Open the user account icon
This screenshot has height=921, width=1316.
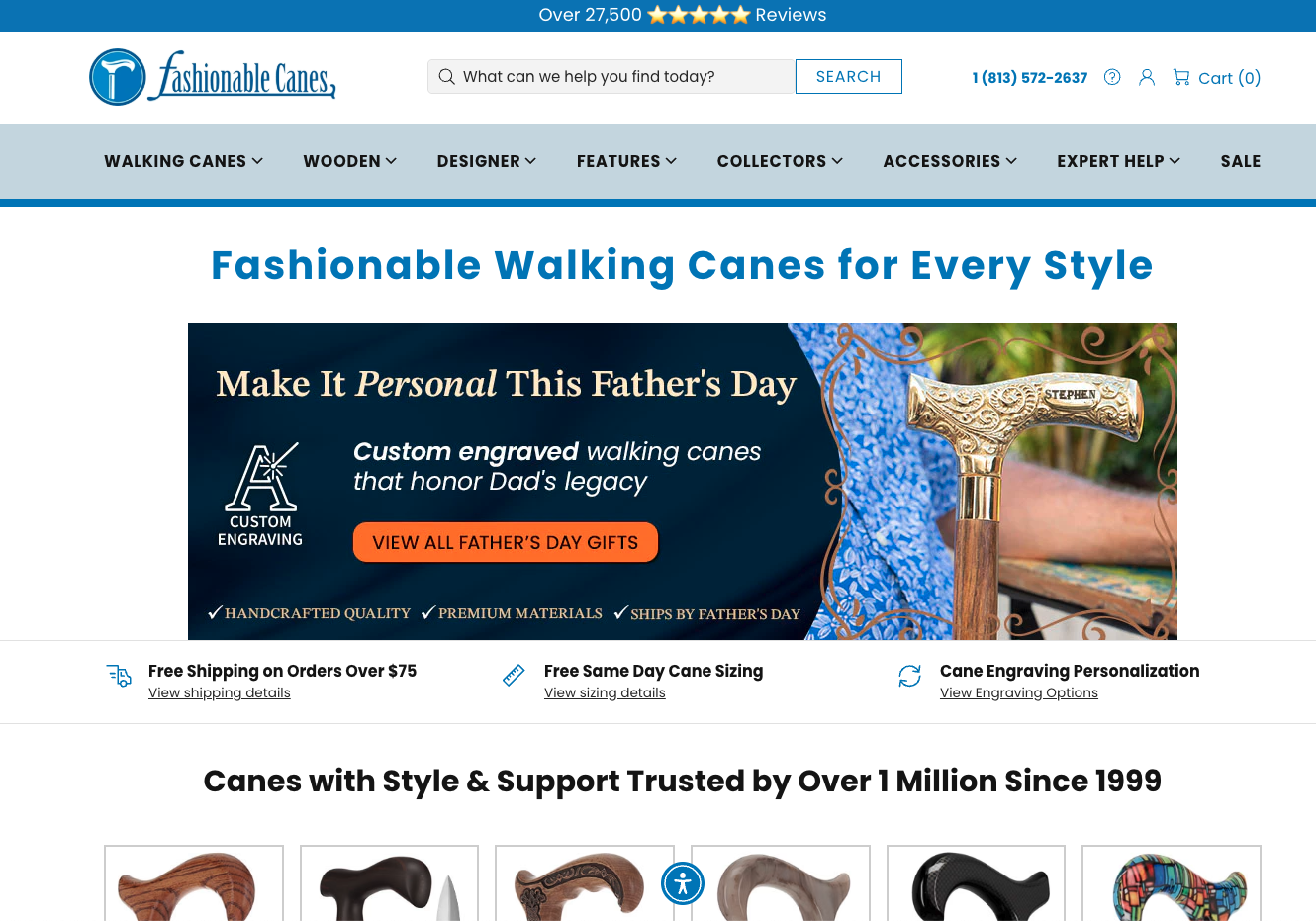click(x=1147, y=77)
